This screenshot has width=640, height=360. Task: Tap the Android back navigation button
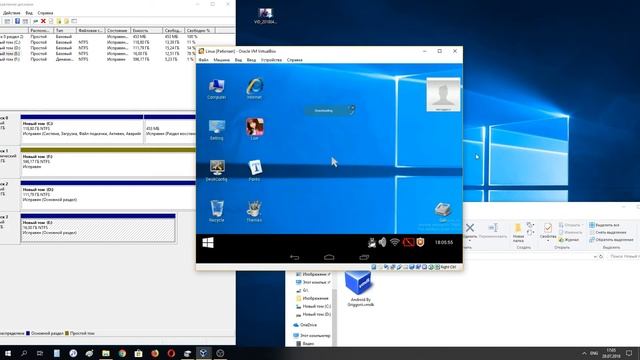pyautogui.click(x=294, y=257)
